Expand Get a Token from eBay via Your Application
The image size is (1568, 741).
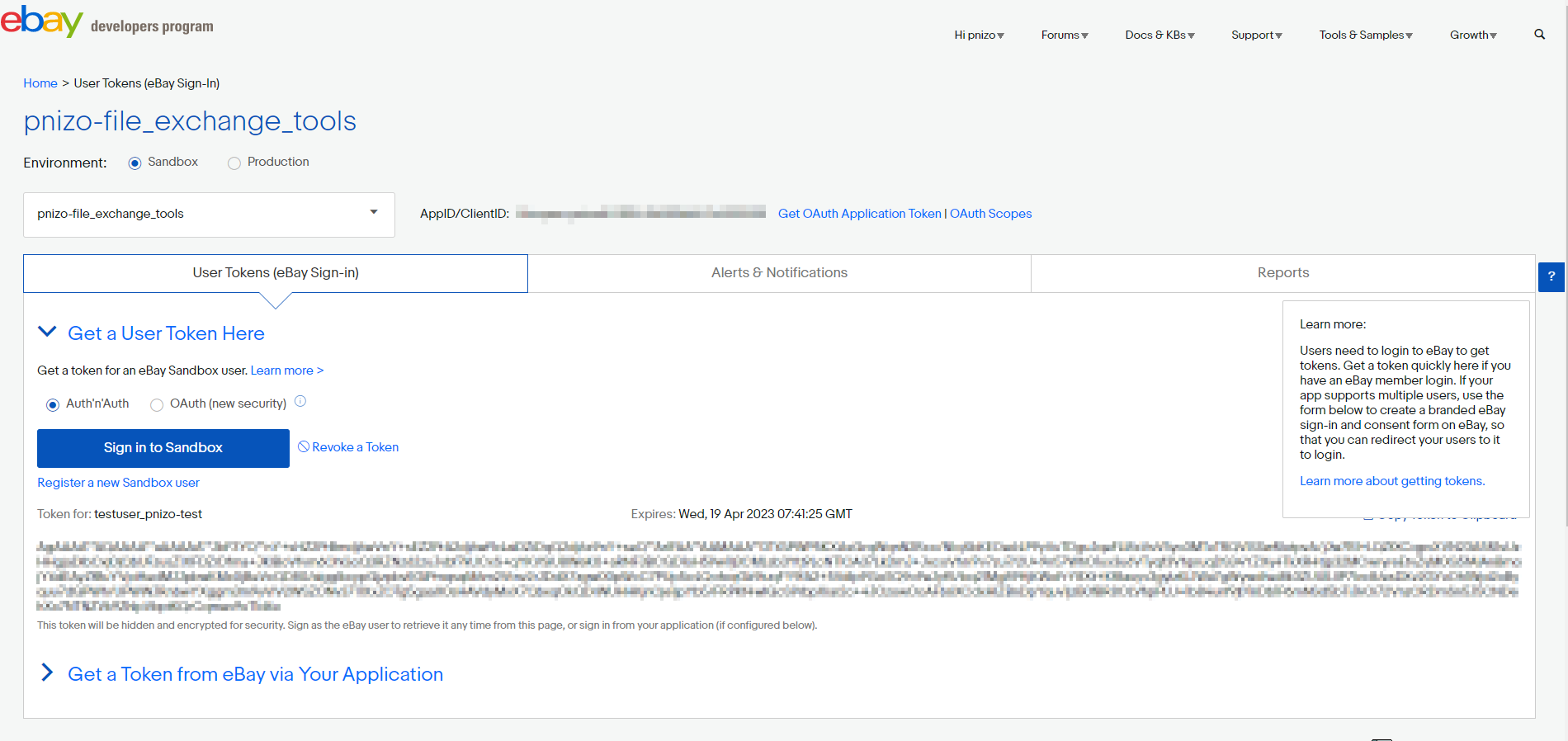pyautogui.click(x=47, y=673)
